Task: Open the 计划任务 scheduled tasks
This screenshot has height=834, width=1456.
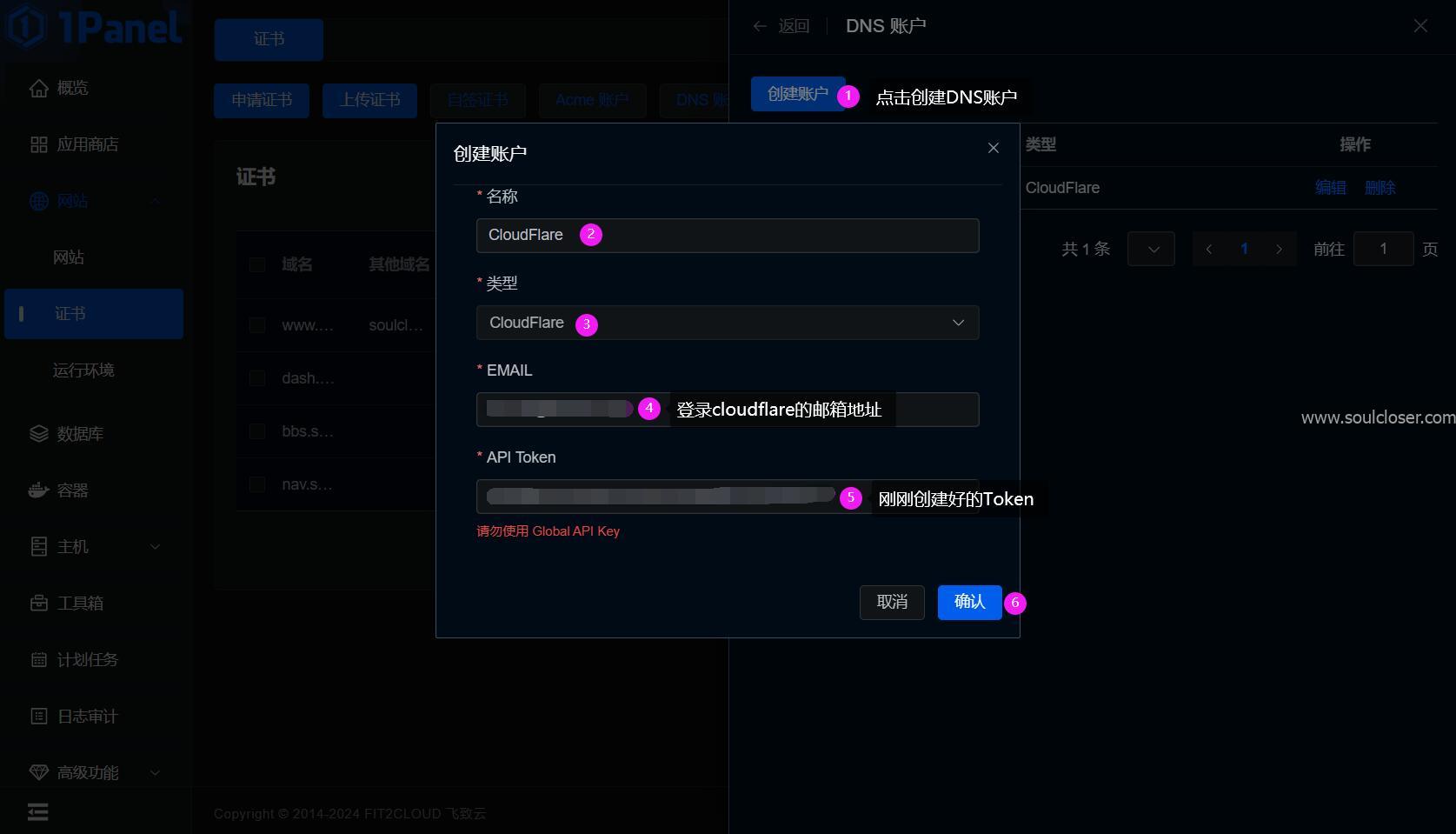Action: click(x=75, y=660)
